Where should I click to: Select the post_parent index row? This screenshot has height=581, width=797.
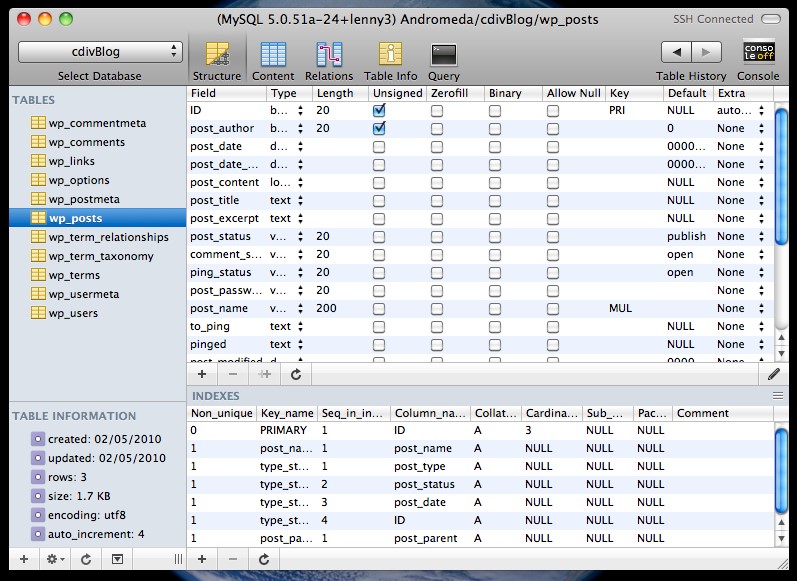[x=480, y=538]
